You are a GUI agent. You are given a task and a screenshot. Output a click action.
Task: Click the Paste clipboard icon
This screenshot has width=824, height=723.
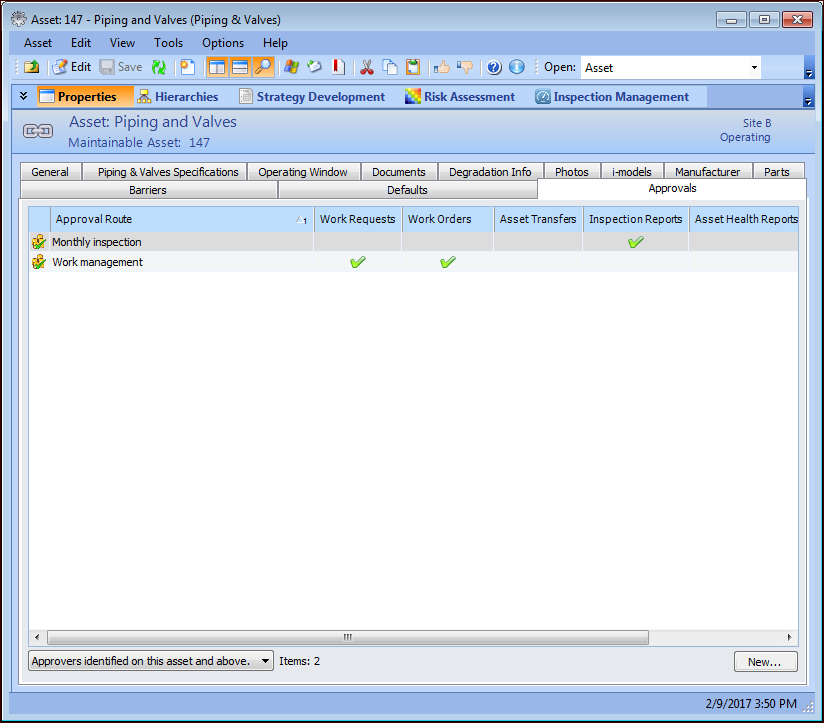coord(413,67)
